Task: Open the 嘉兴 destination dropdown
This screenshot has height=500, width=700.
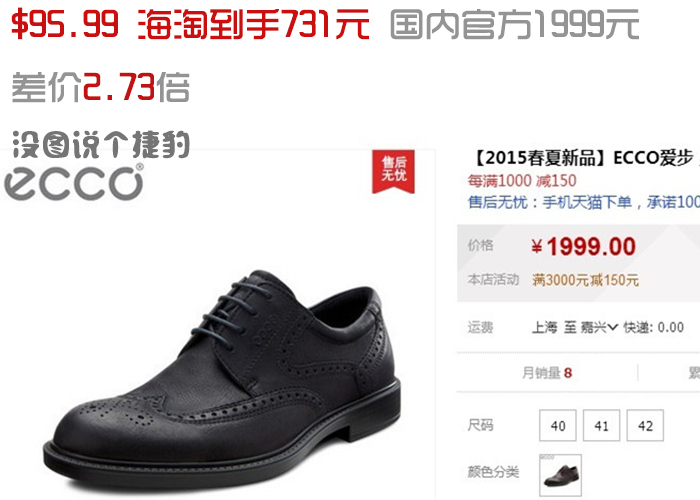Action: 599,328
